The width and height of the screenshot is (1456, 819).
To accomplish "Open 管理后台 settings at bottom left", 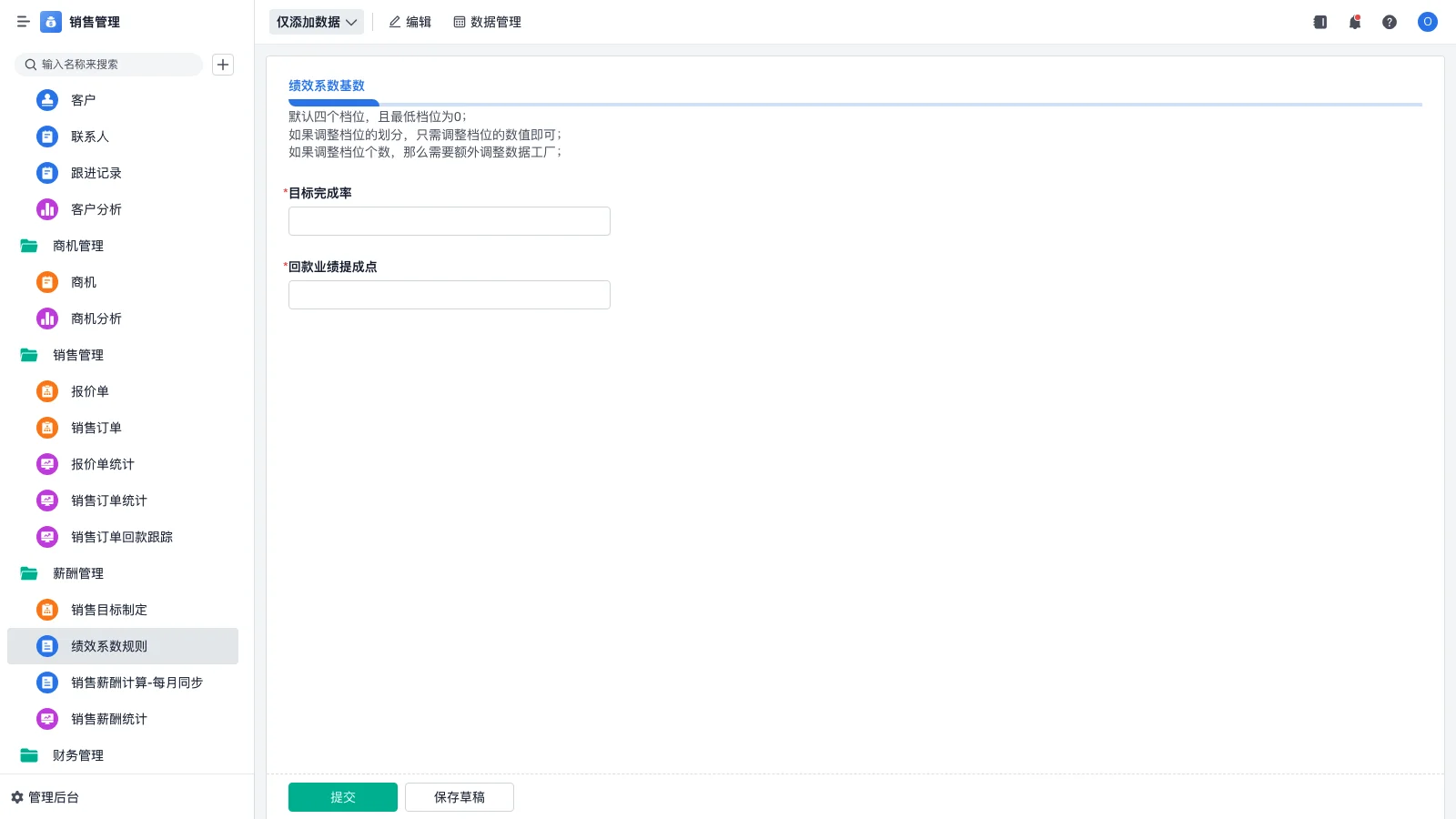I will point(50,797).
